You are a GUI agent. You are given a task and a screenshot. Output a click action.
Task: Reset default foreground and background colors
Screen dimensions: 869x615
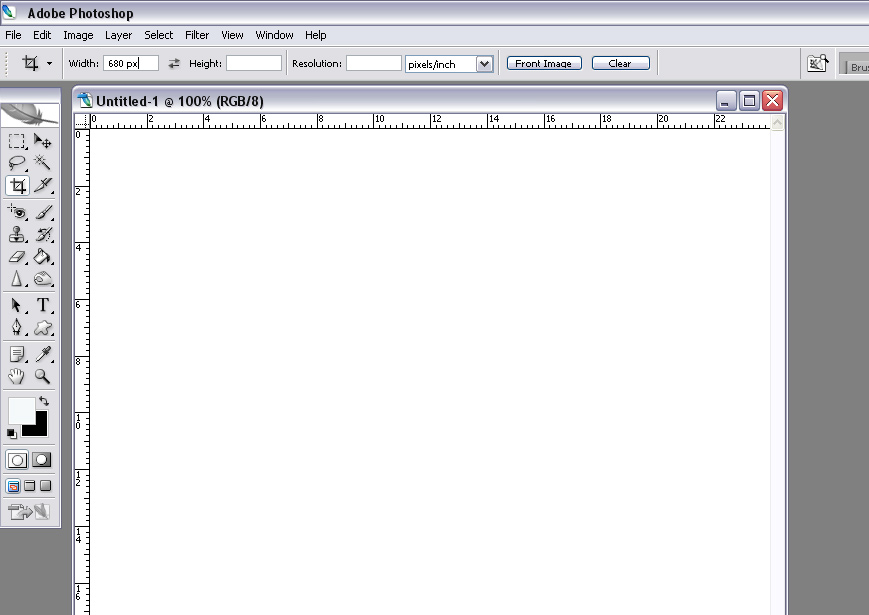coord(12,433)
